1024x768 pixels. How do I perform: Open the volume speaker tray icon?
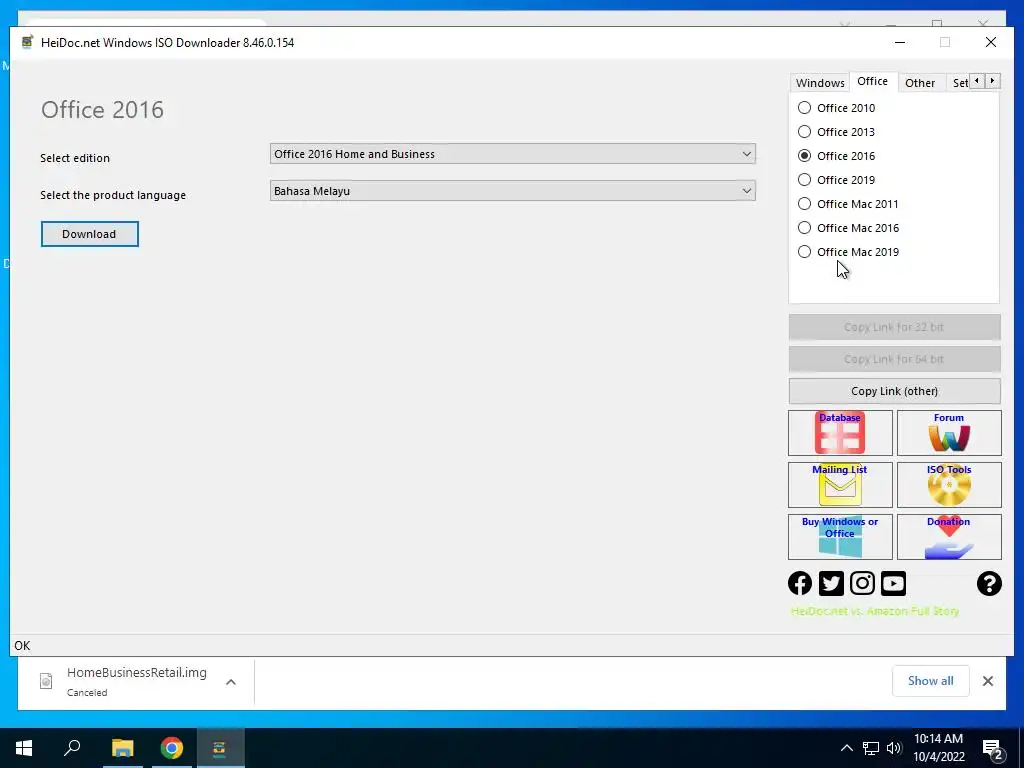pyautogui.click(x=894, y=748)
